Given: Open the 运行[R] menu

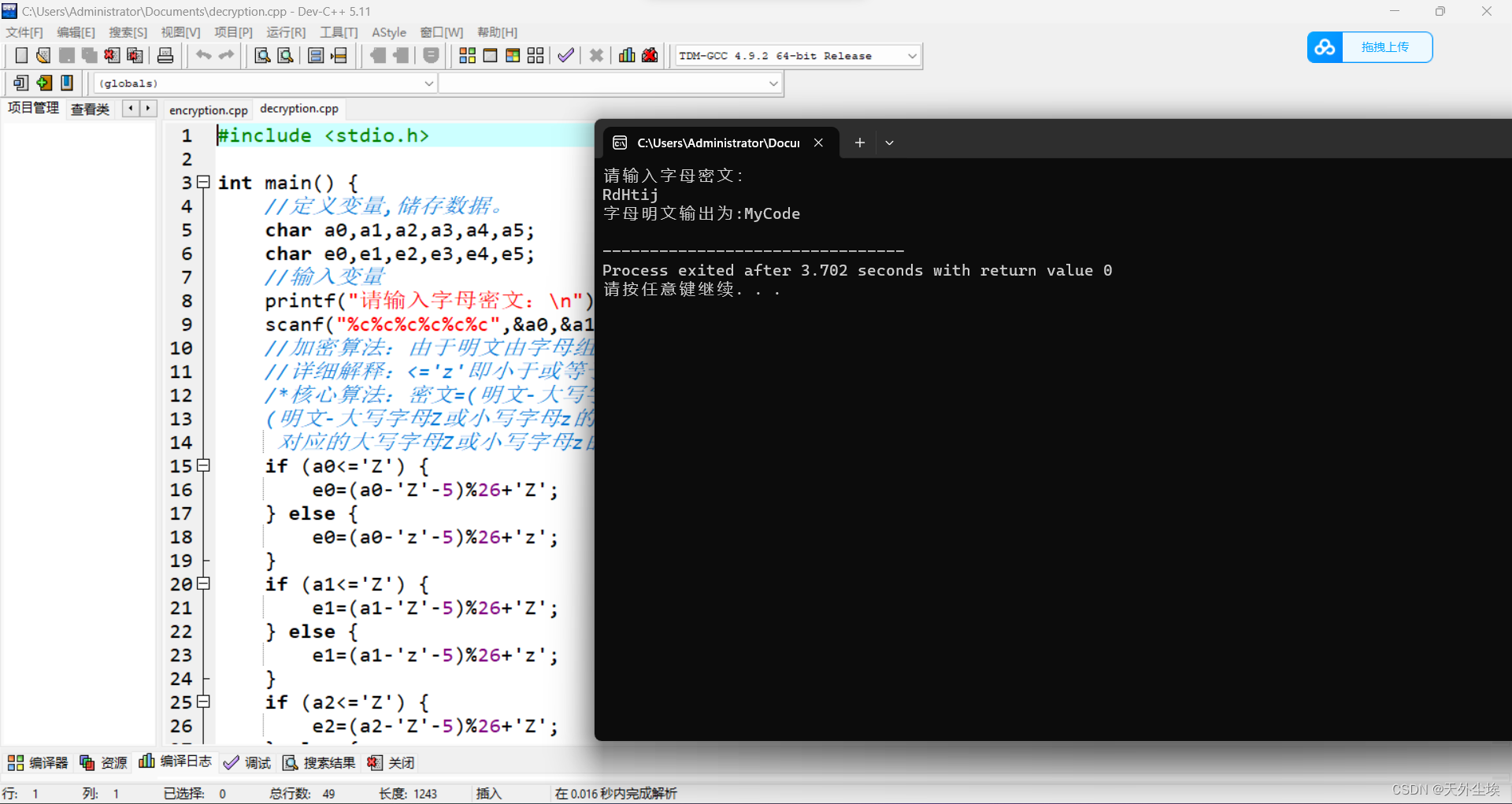Looking at the screenshot, I should (x=286, y=32).
